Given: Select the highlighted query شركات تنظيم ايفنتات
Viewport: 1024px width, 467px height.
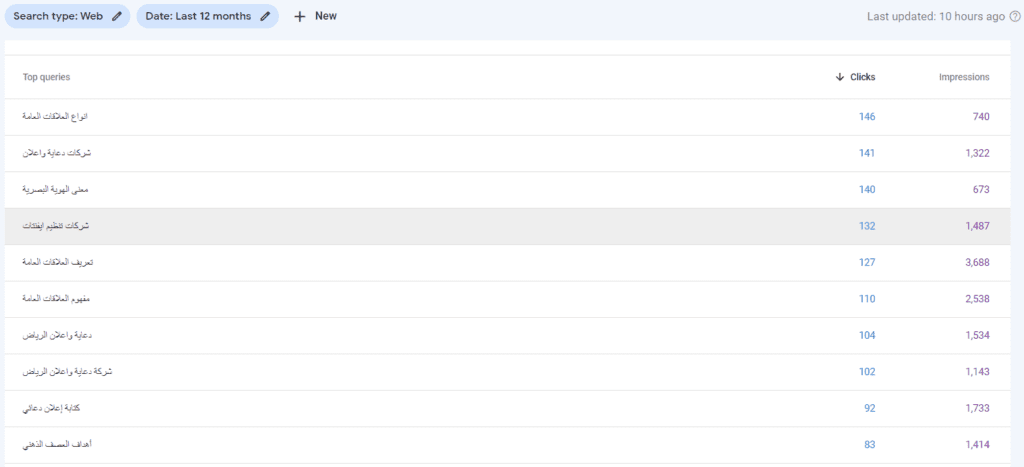Looking at the screenshot, I should tap(56, 226).
